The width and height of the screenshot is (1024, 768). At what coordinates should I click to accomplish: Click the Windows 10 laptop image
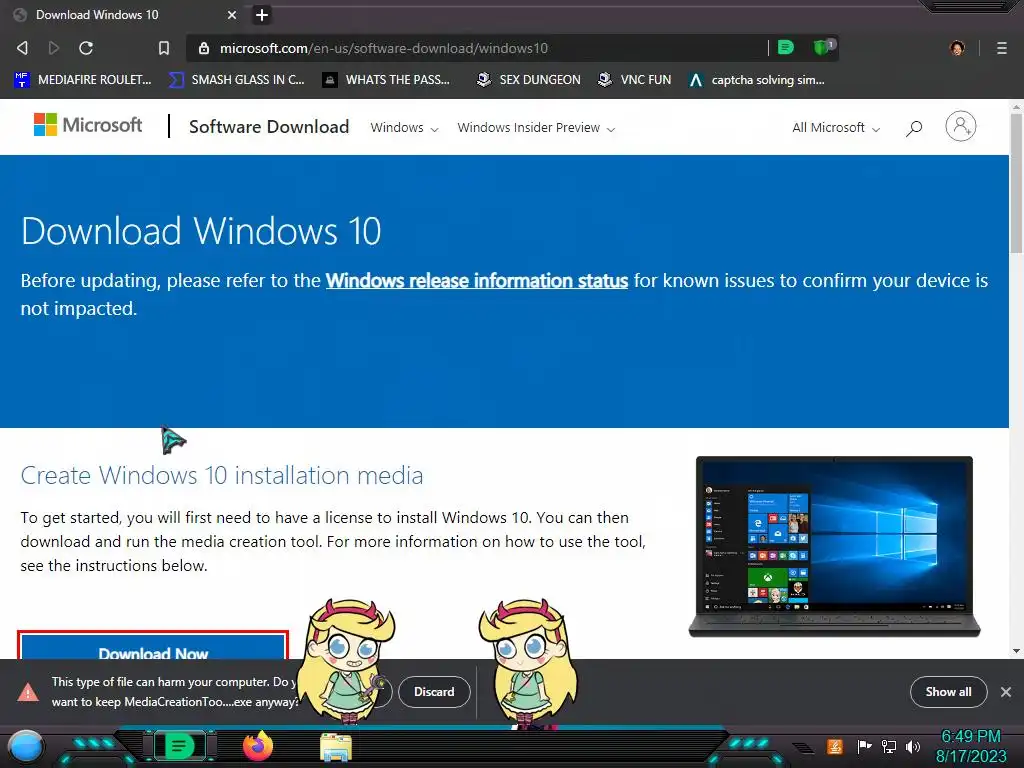[x=834, y=547]
